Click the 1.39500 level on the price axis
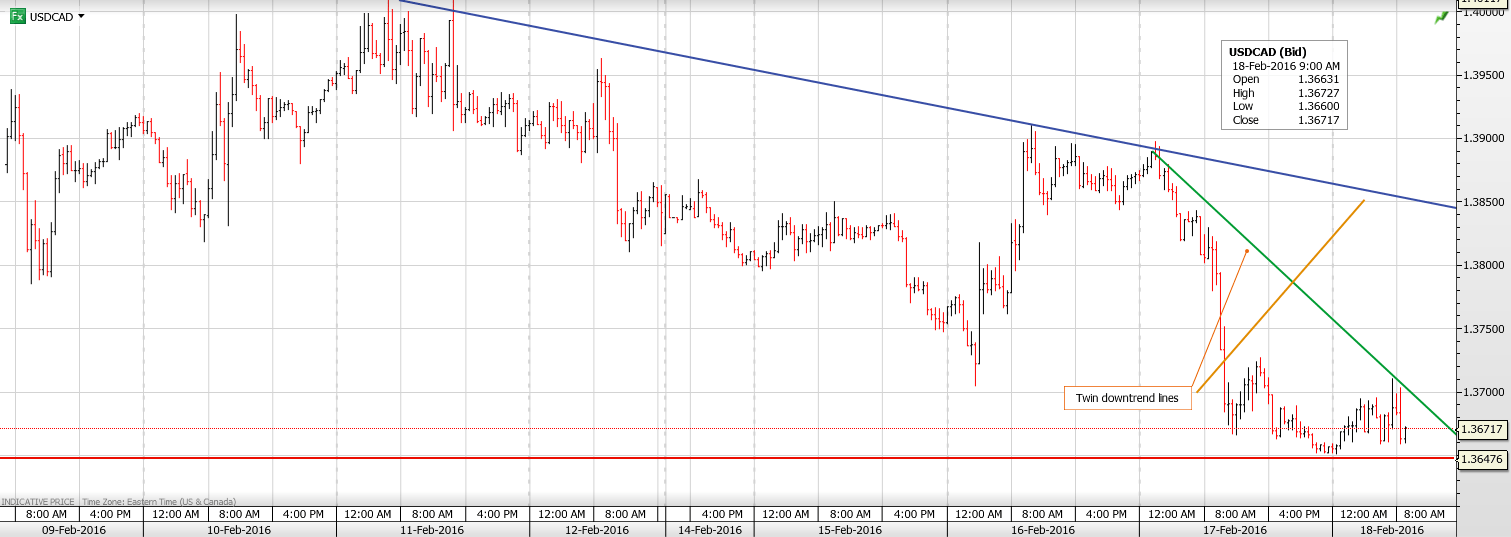Screen dimensions: 1511x537 click(x=1484, y=75)
